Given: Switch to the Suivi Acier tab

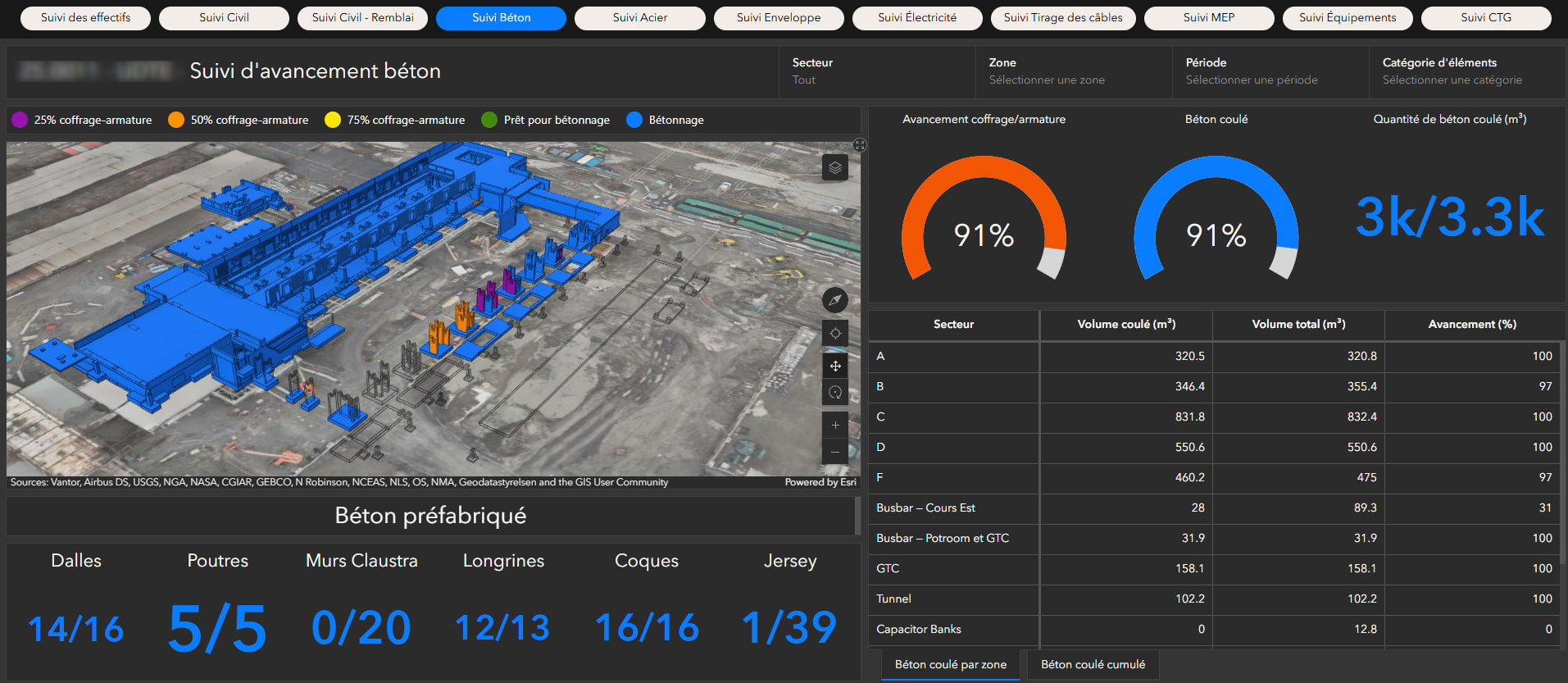Looking at the screenshot, I should coord(640,18).
